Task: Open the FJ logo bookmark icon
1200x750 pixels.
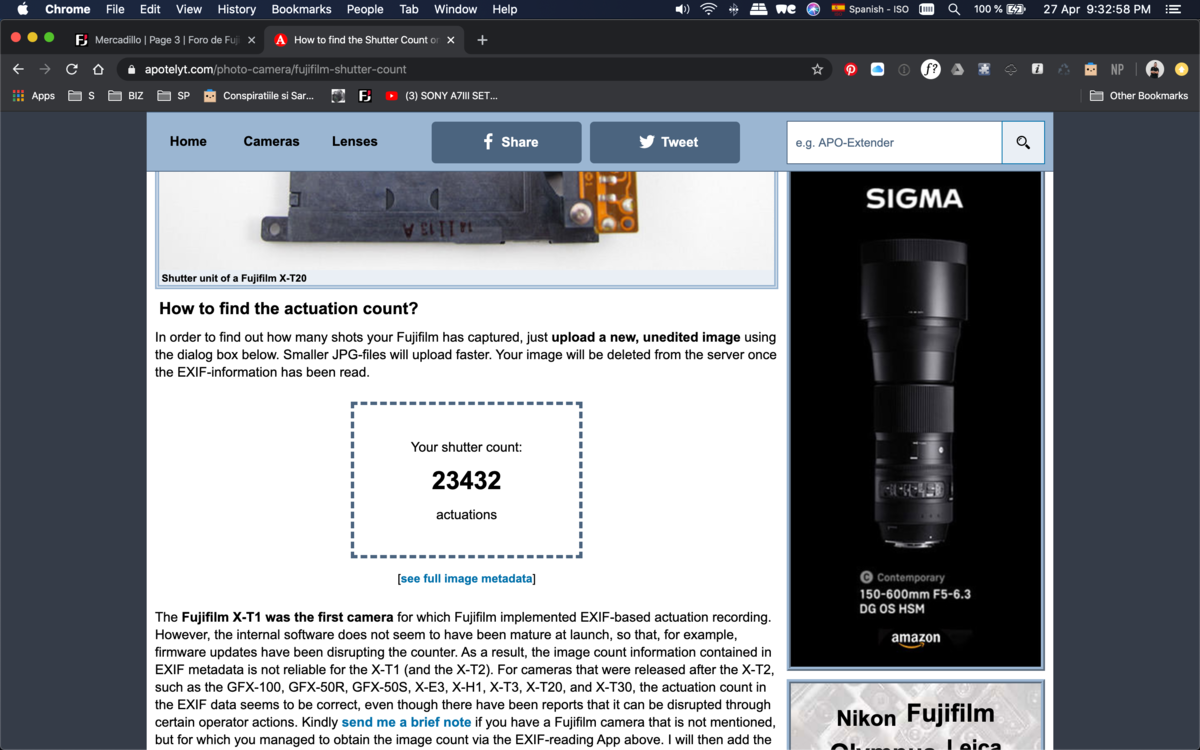Action: [x=365, y=96]
